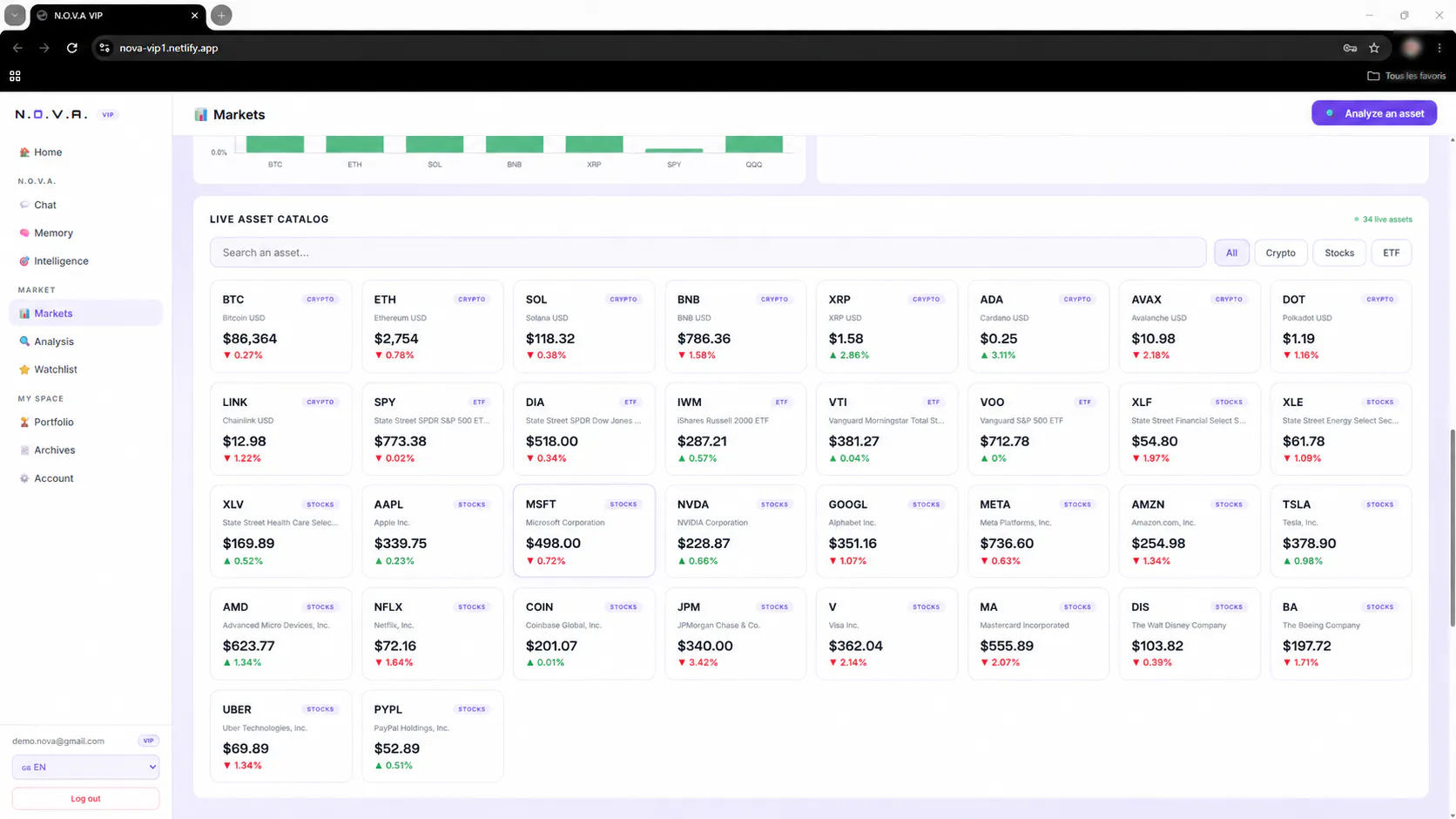This screenshot has height=819, width=1456.
Task: Select the XRP asset card
Action: pyautogui.click(x=886, y=327)
